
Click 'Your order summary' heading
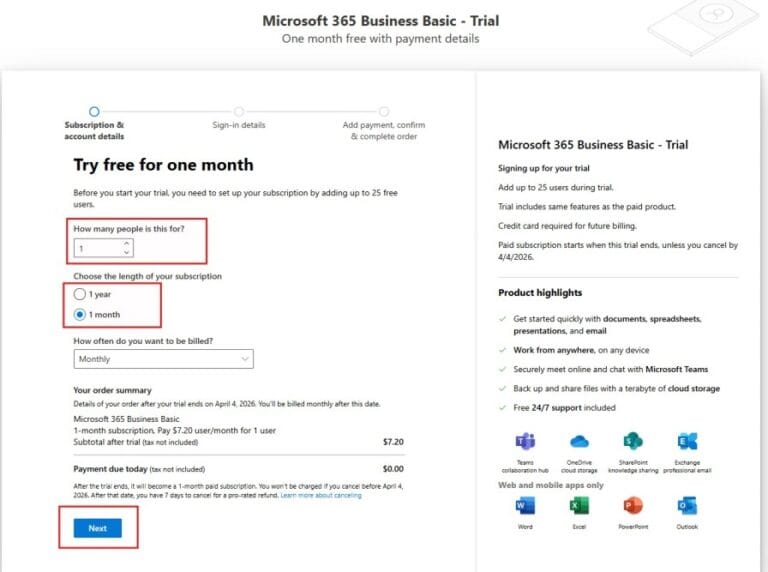click(112, 390)
